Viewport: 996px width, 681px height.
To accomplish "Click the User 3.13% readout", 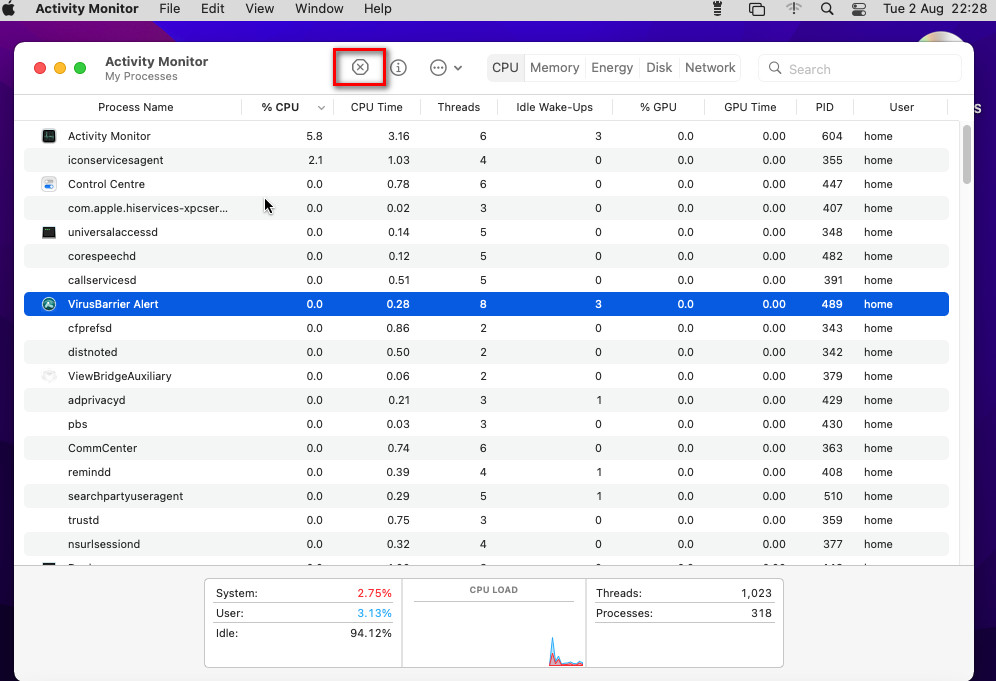I will coord(304,613).
